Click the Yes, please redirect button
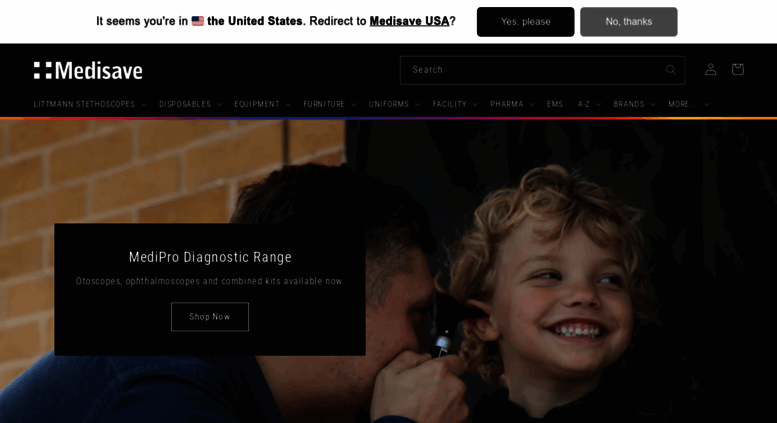Image resolution: width=777 pixels, height=423 pixels. 525,22
